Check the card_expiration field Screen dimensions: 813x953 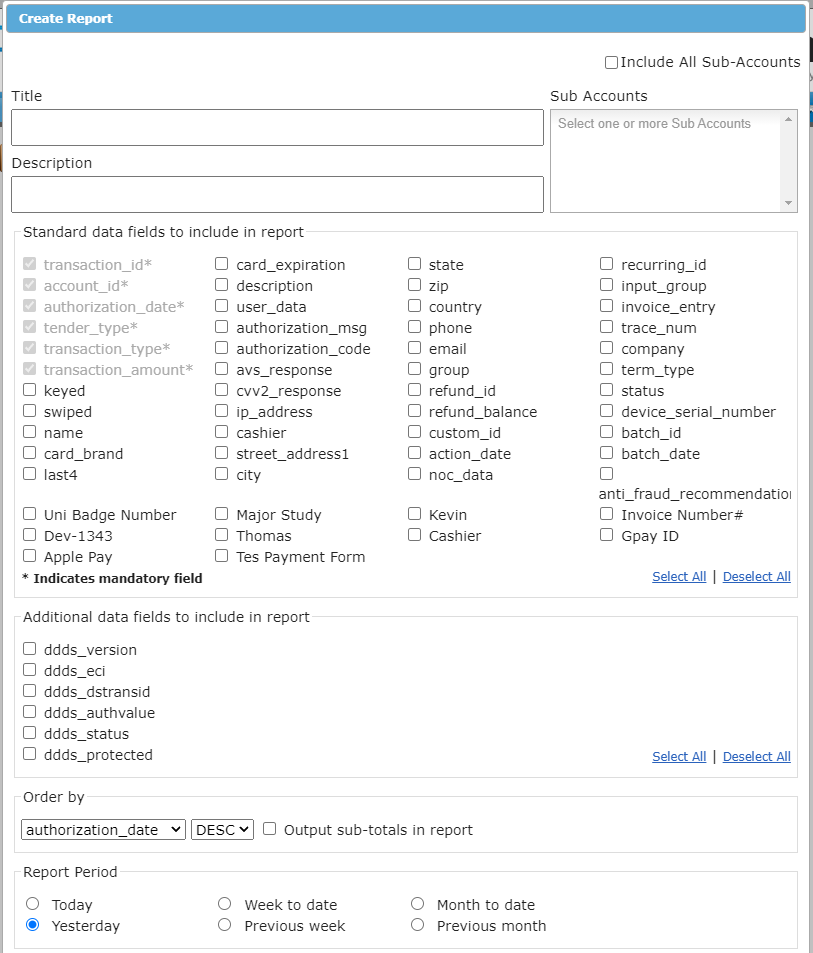pos(221,263)
